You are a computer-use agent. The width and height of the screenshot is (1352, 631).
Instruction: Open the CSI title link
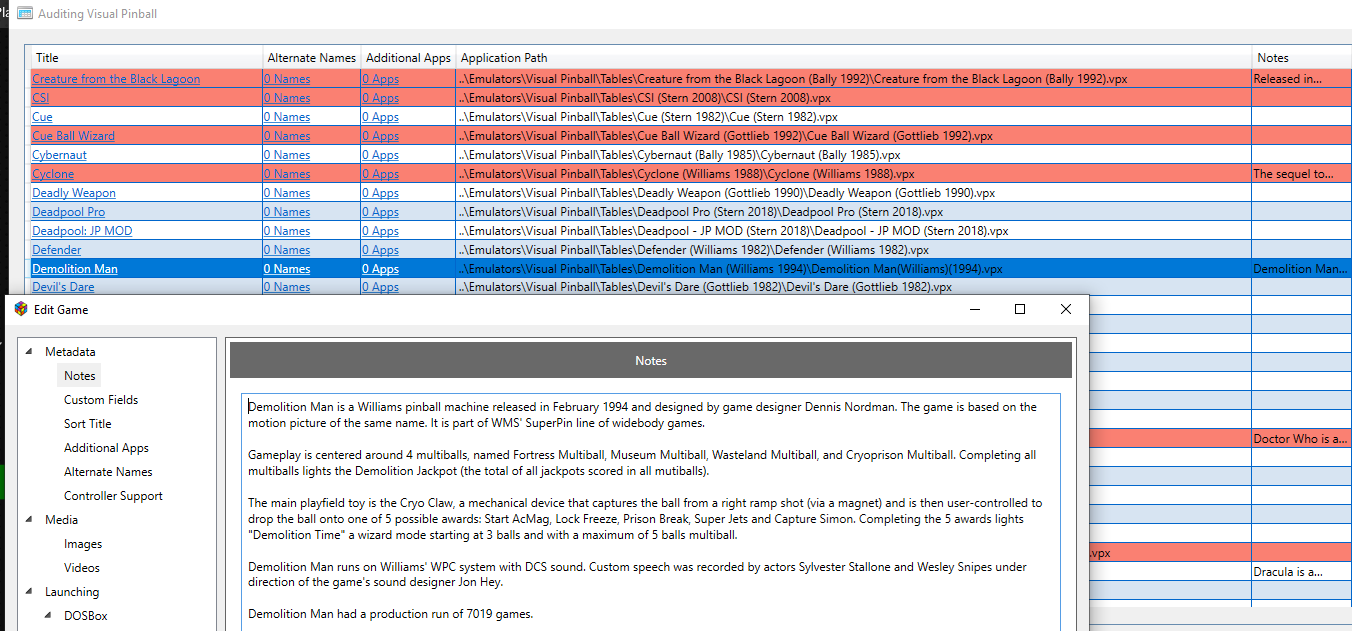pos(40,98)
